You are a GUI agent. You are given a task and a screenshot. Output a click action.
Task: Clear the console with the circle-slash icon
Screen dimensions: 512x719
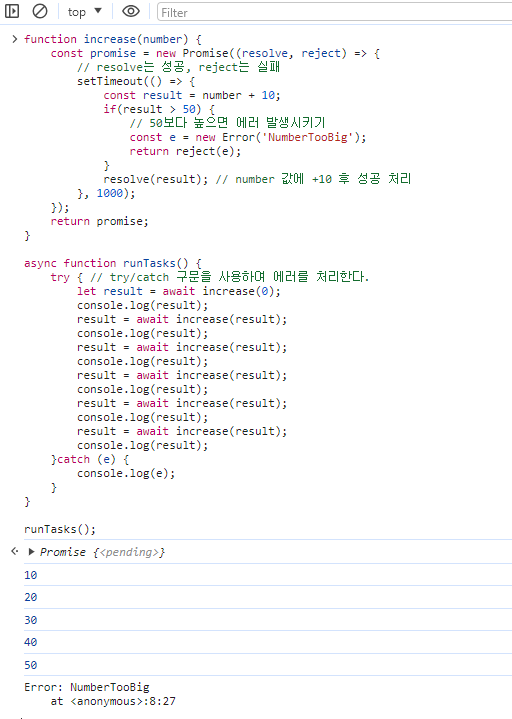click(40, 11)
